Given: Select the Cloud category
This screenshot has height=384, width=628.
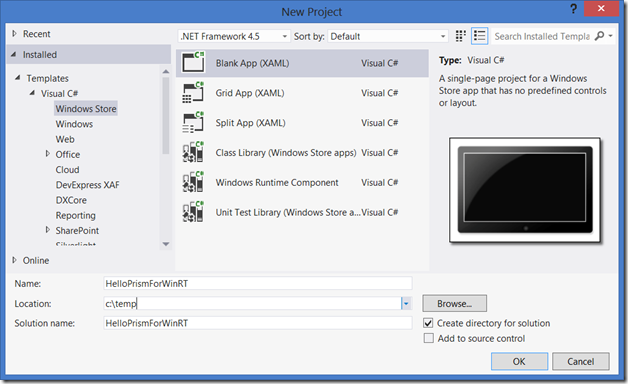Looking at the screenshot, I should coord(67,169).
